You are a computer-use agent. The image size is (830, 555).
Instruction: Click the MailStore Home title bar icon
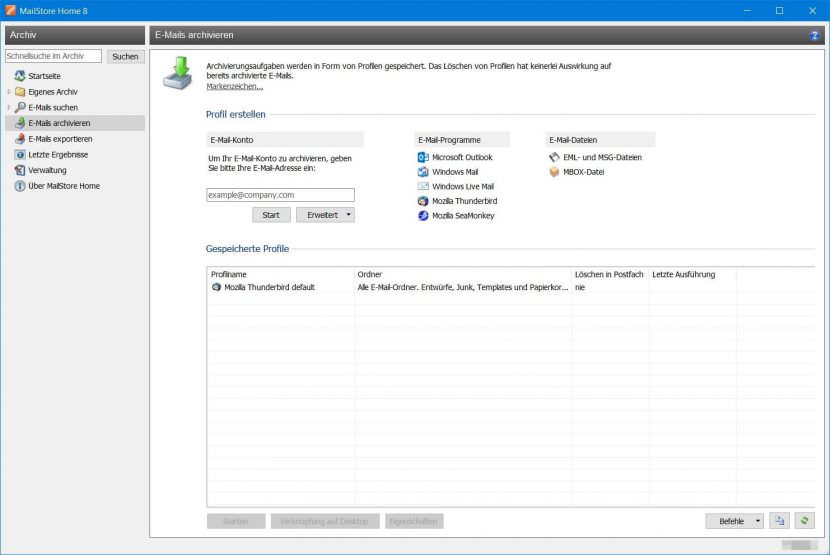pos(10,11)
